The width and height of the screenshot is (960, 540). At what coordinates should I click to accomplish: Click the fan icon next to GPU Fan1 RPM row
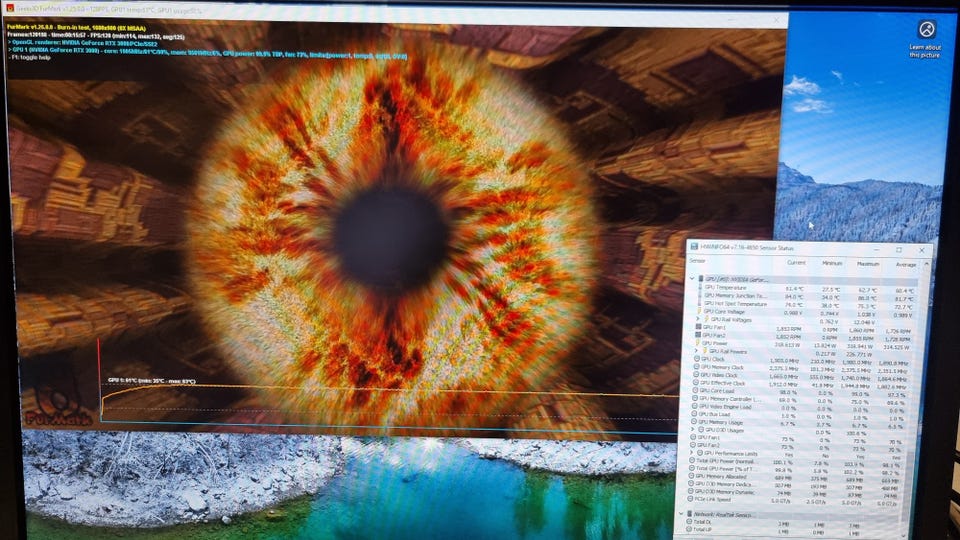(699, 327)
